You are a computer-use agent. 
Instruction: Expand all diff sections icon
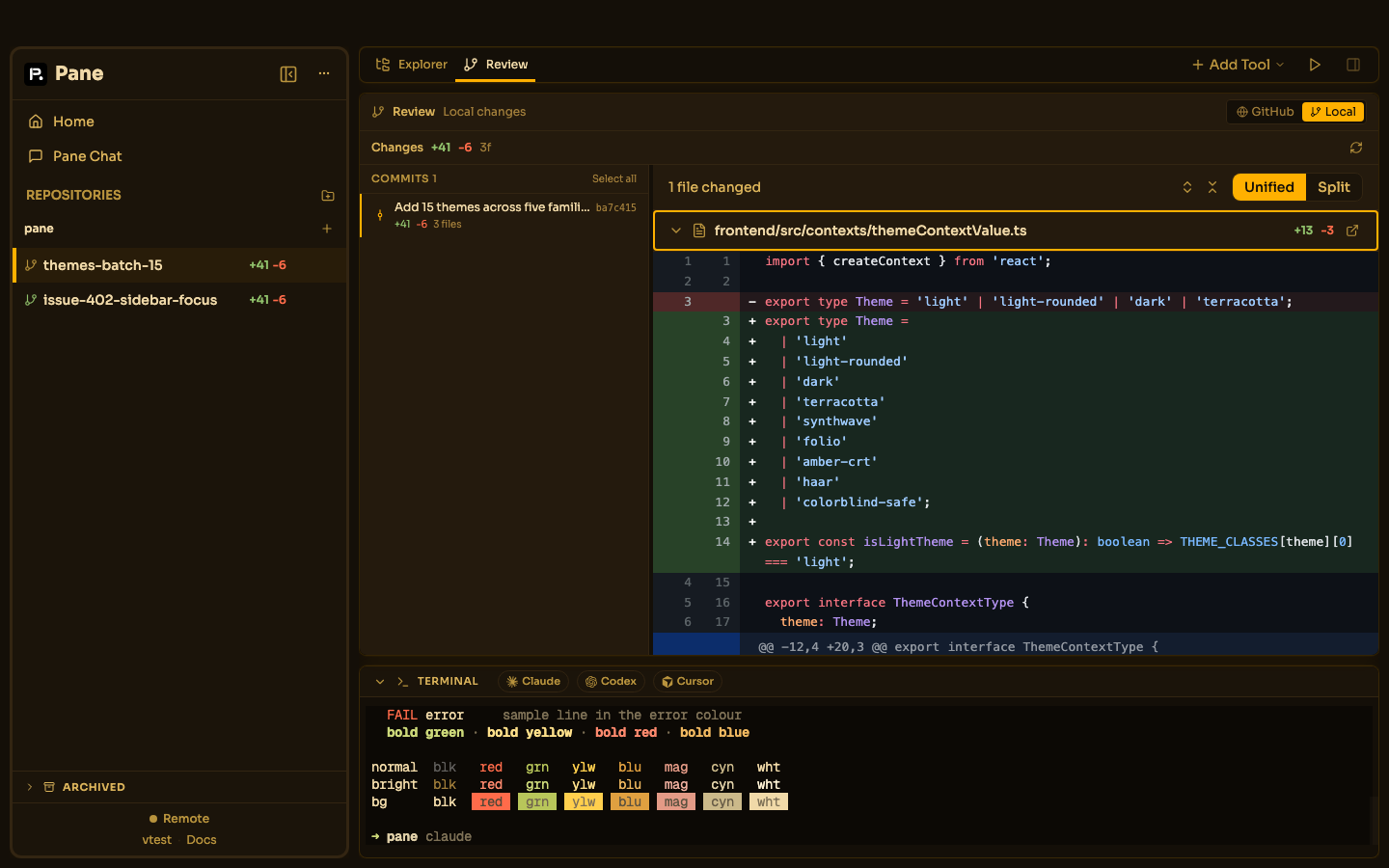1187,187
